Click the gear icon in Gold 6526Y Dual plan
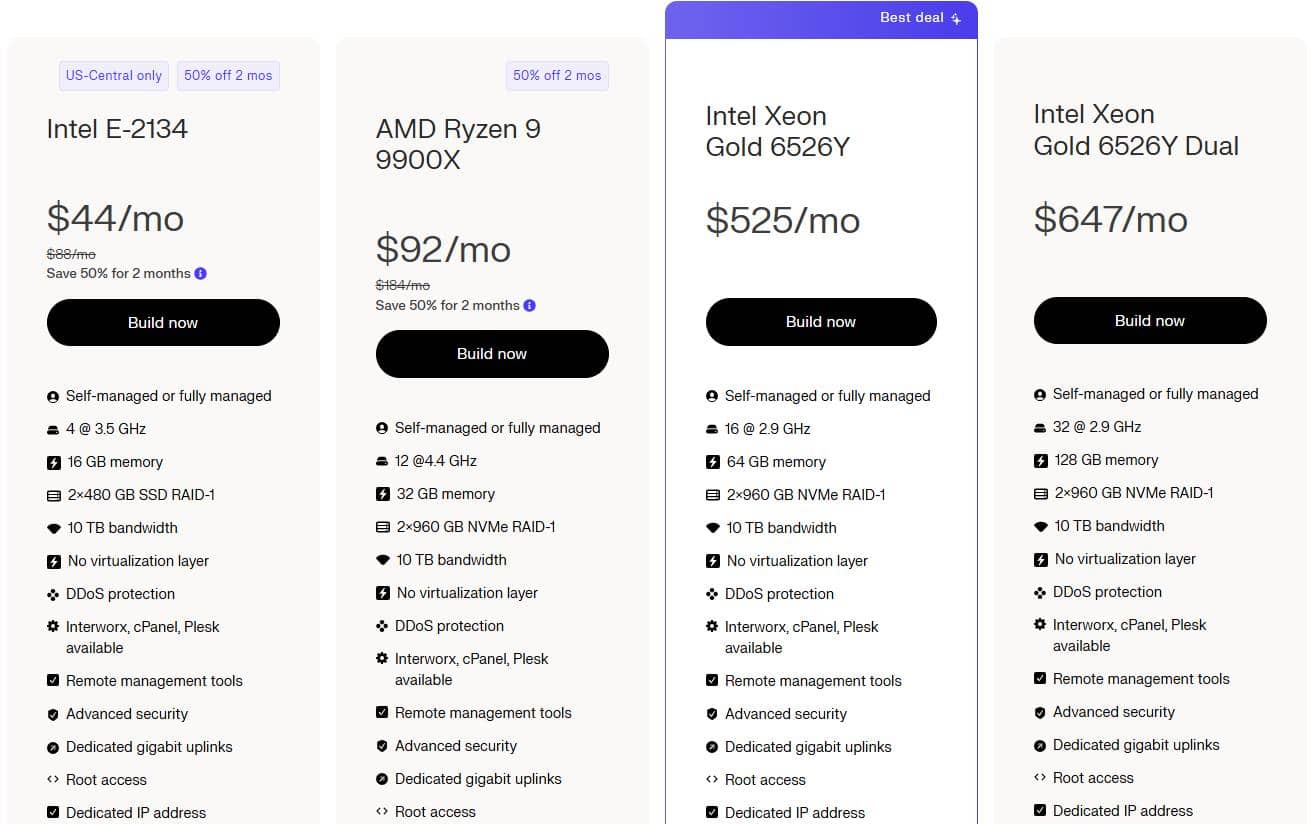The height and width of the screenshot is (824, 1313). tap(1040, 625)
